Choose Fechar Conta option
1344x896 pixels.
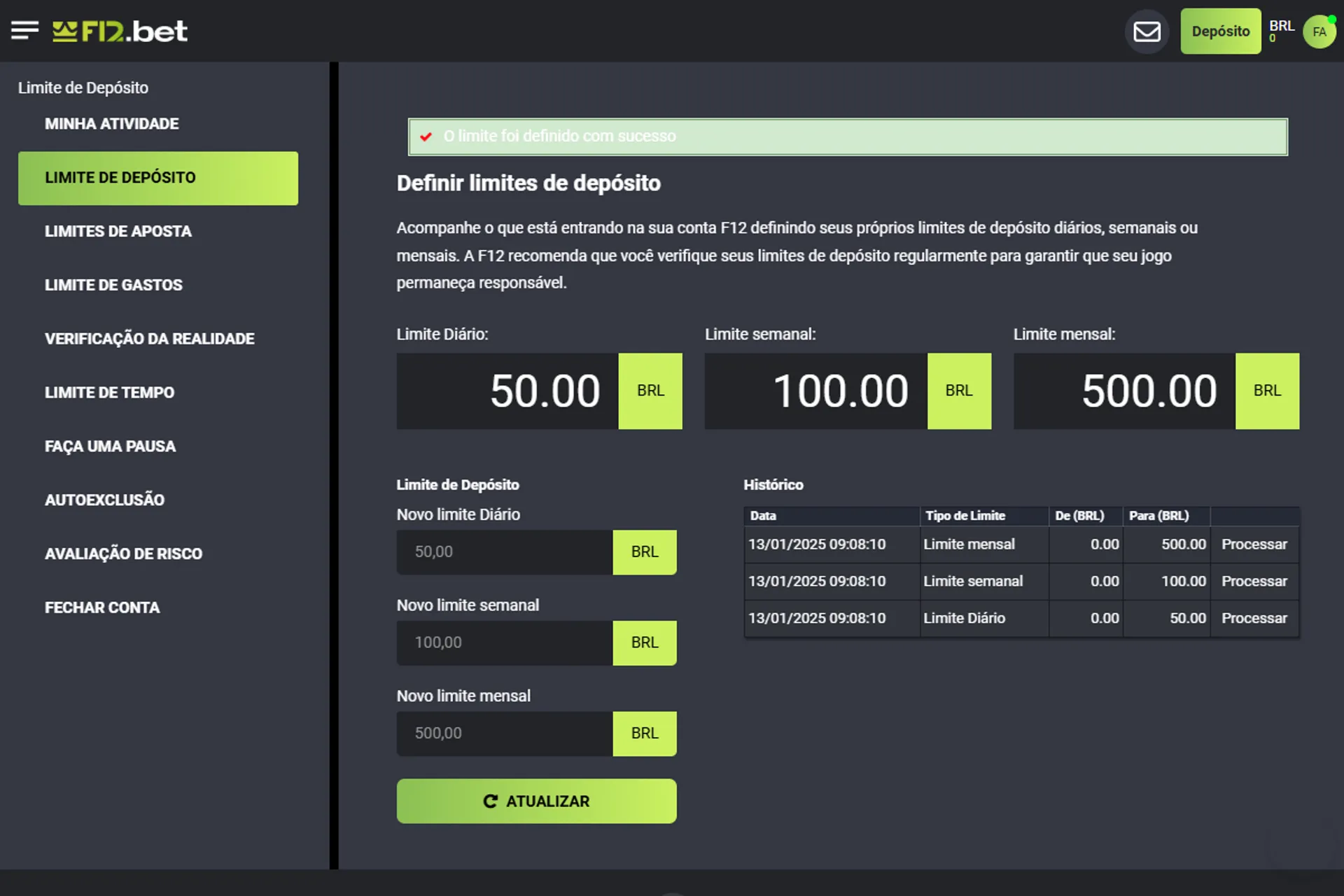[102, 608]
